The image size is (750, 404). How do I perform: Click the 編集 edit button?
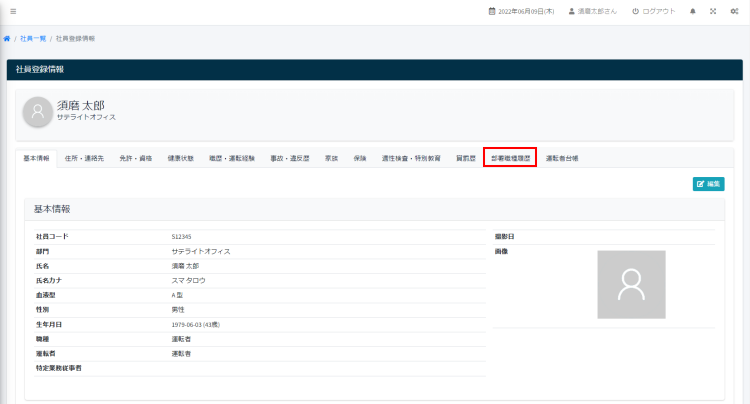pos(708,184)
